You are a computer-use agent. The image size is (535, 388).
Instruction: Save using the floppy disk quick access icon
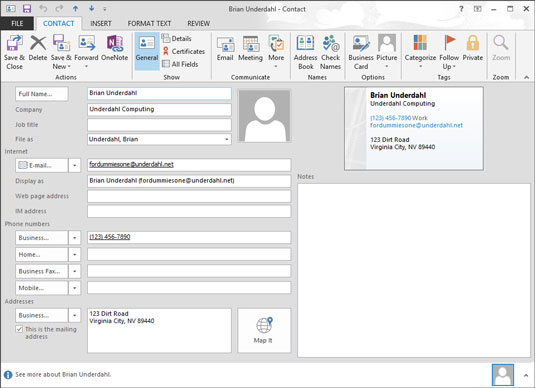(27, 9)
